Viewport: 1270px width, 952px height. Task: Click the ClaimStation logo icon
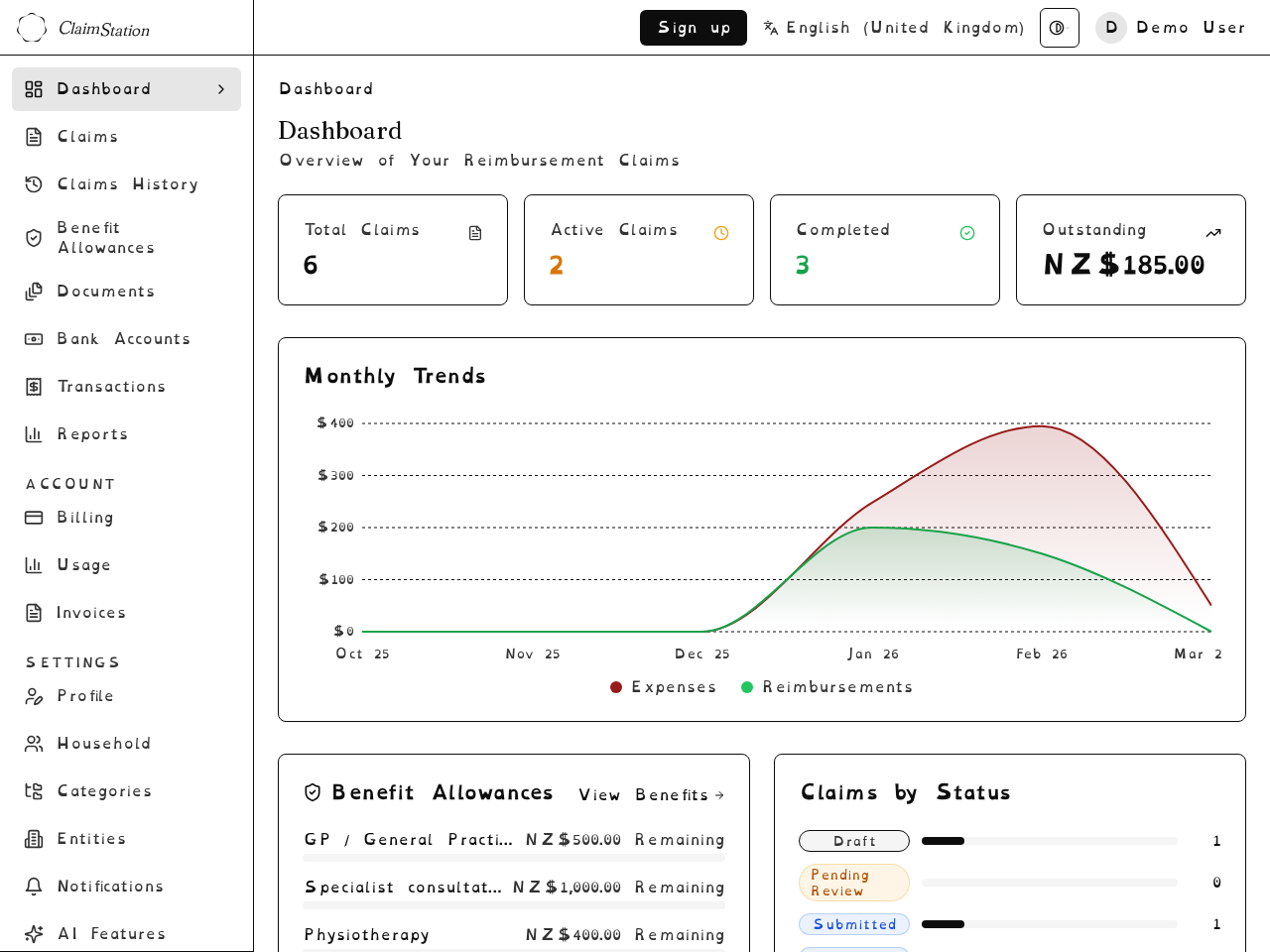[32, 28]
